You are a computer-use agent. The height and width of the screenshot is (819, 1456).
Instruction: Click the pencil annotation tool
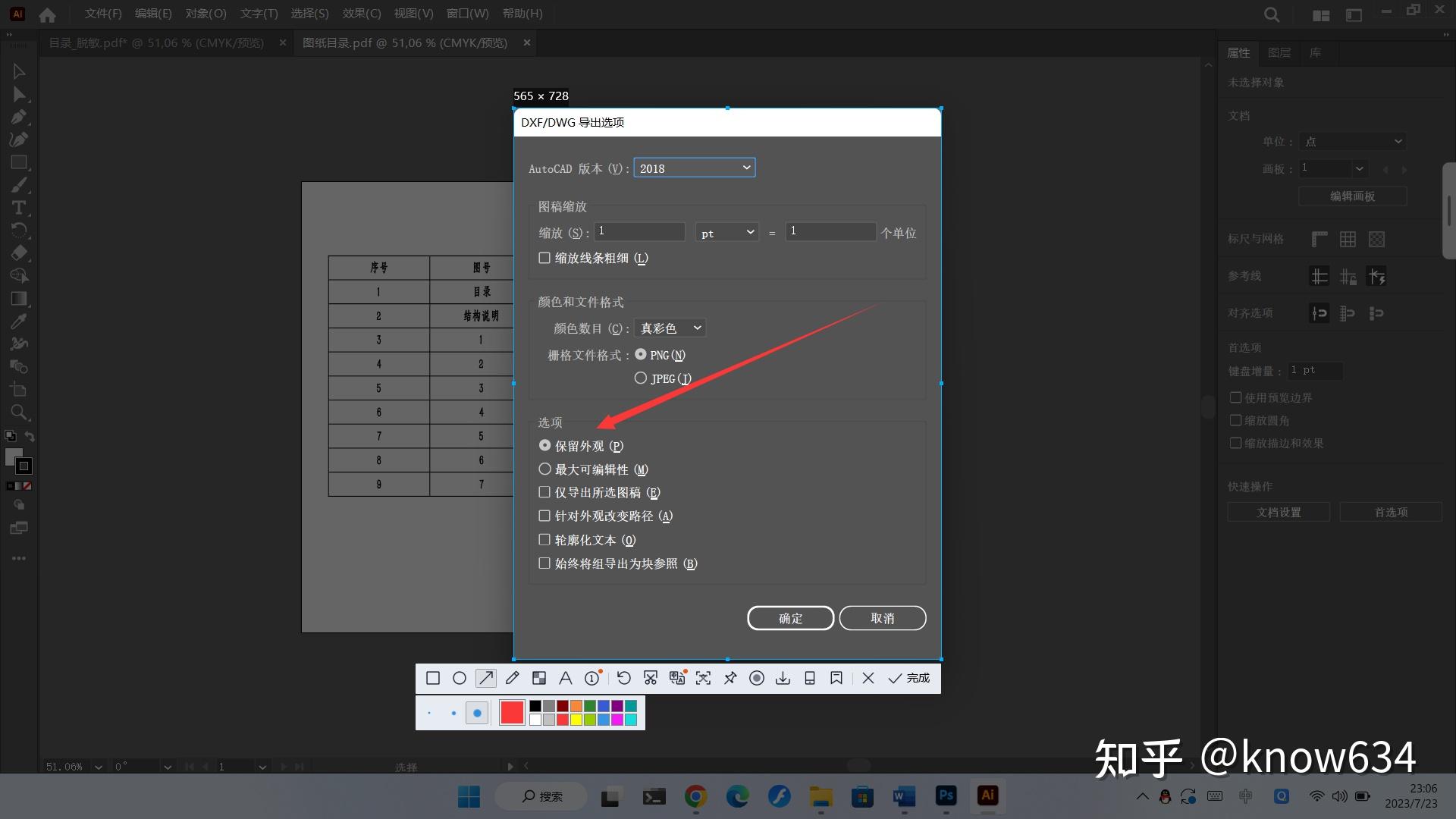(513, 678)
